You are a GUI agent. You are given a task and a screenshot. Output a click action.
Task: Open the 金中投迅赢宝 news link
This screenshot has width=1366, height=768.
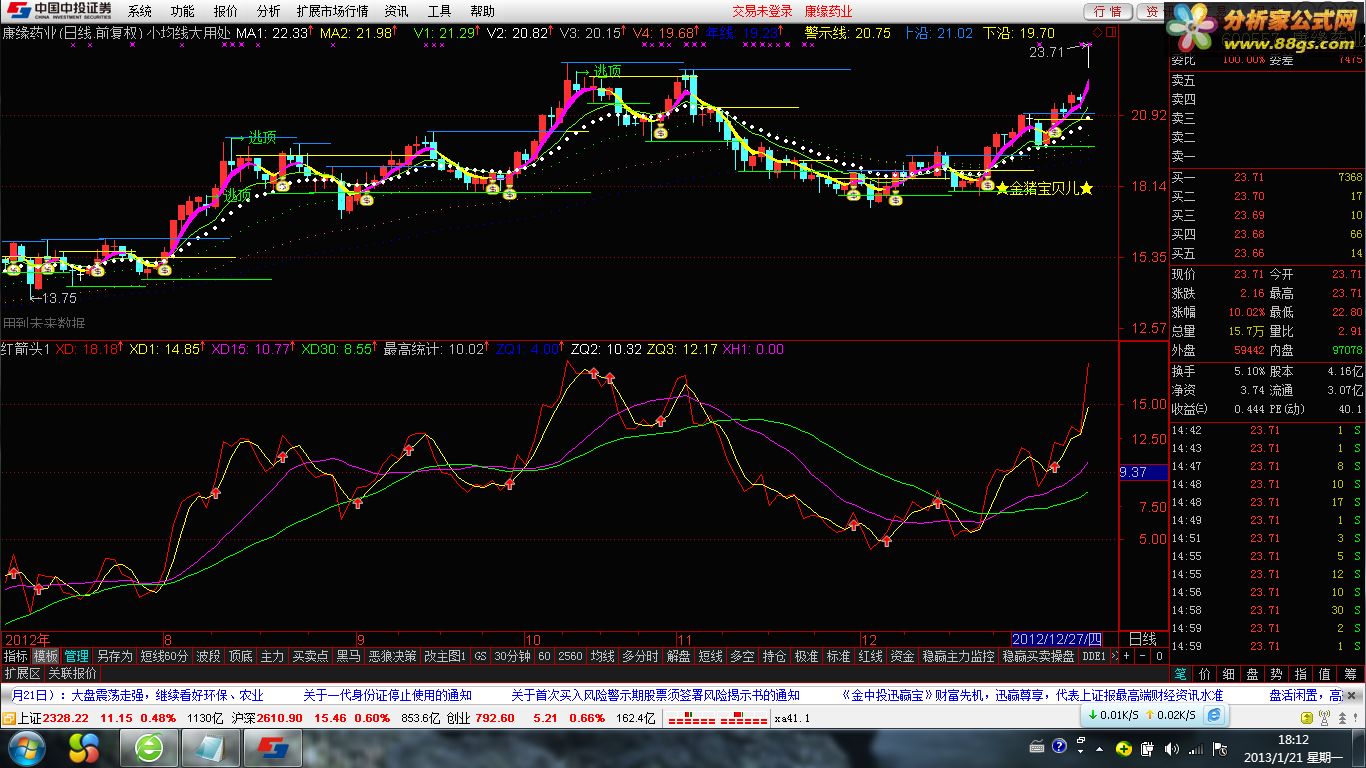[x=1032, y=695]
